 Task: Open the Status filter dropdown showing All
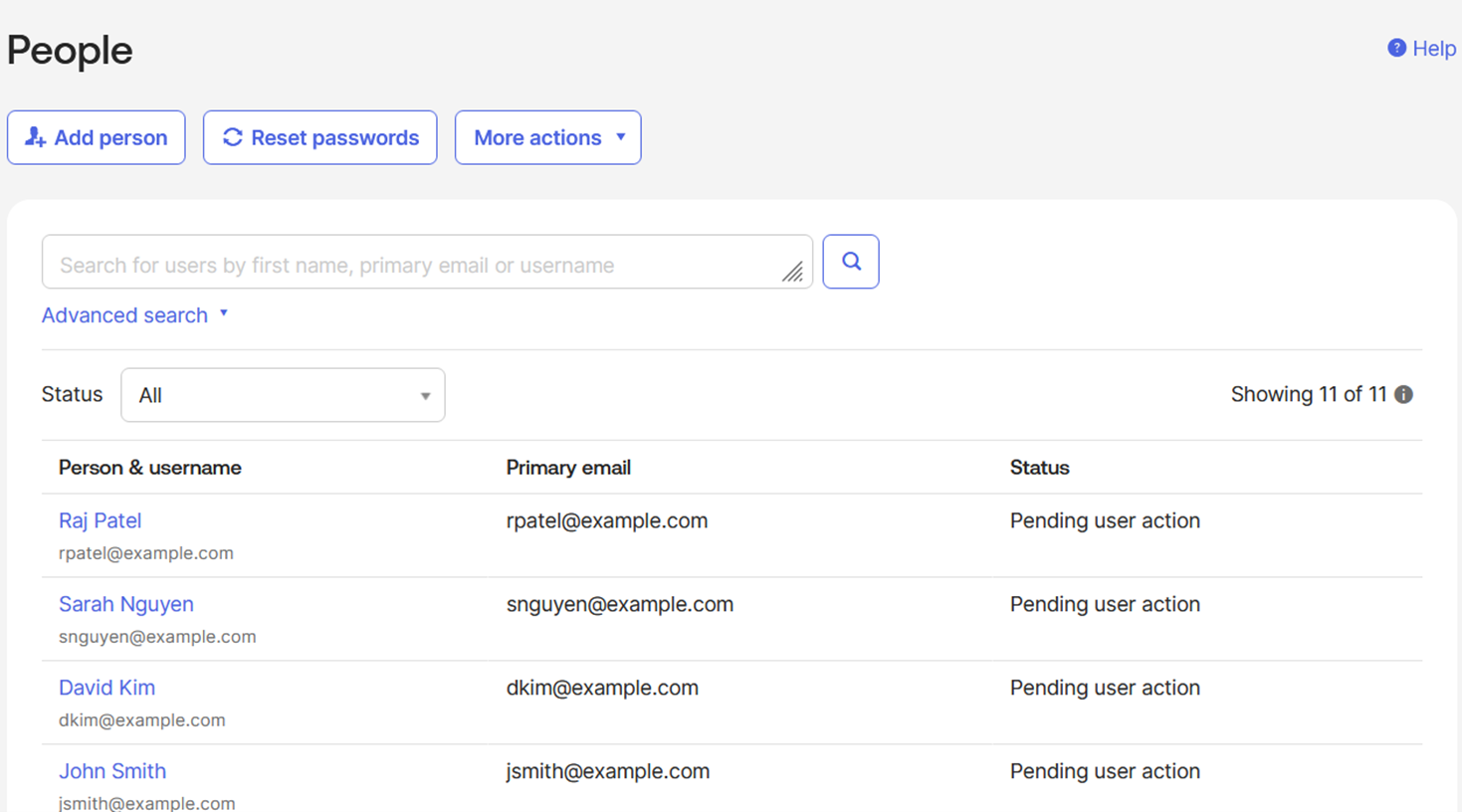[x=283, y=395]
